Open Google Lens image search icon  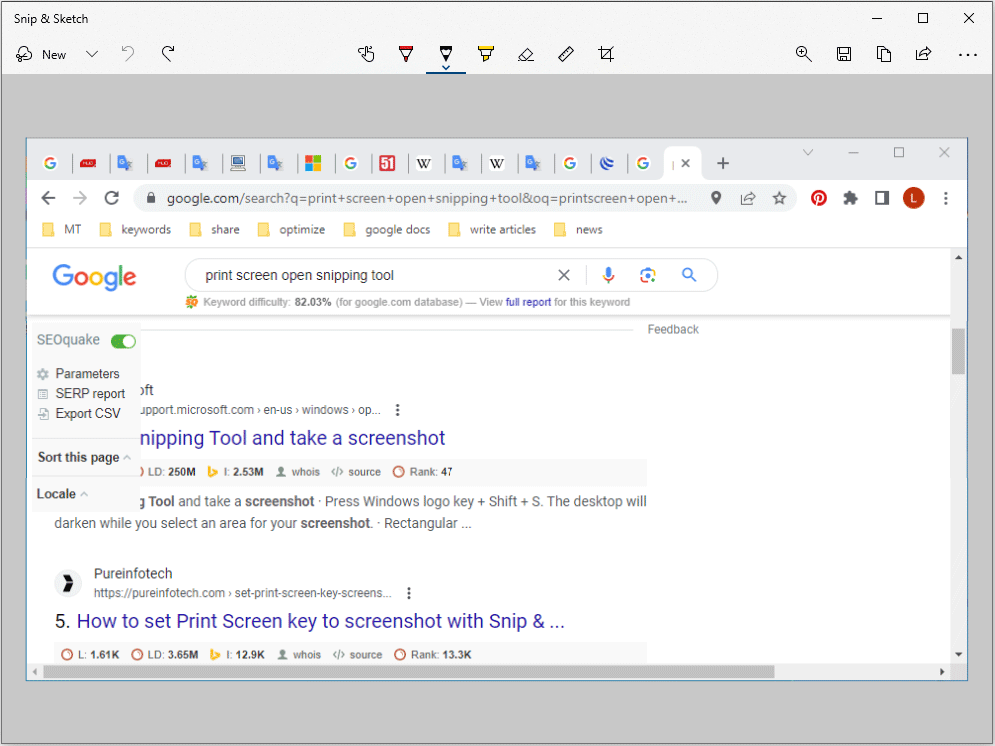647,275
